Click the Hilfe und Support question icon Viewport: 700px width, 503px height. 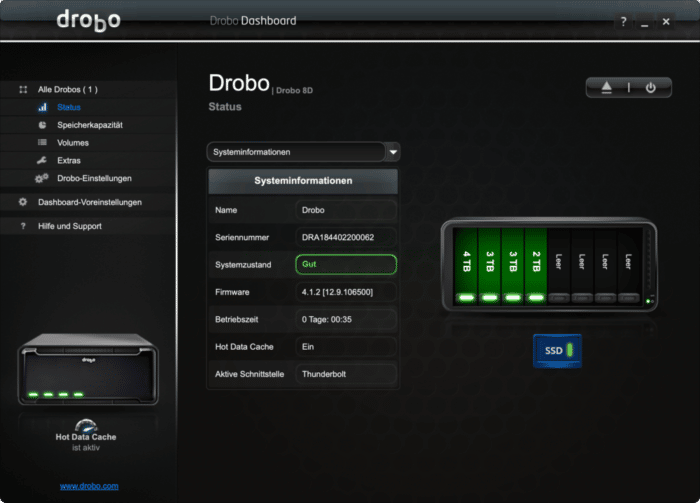(23, 226)
